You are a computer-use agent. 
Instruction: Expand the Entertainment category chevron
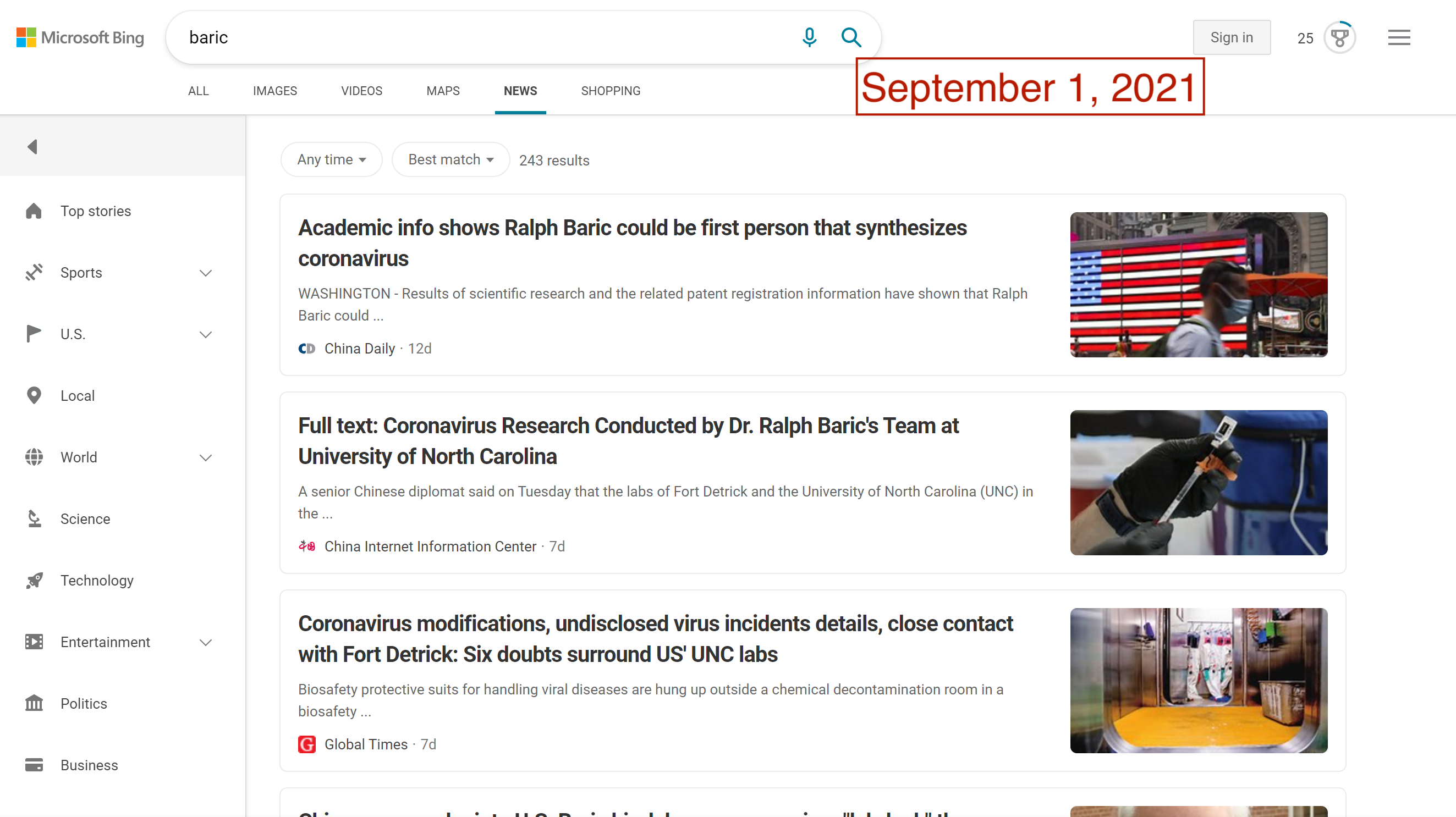click(x=206, y=642)
